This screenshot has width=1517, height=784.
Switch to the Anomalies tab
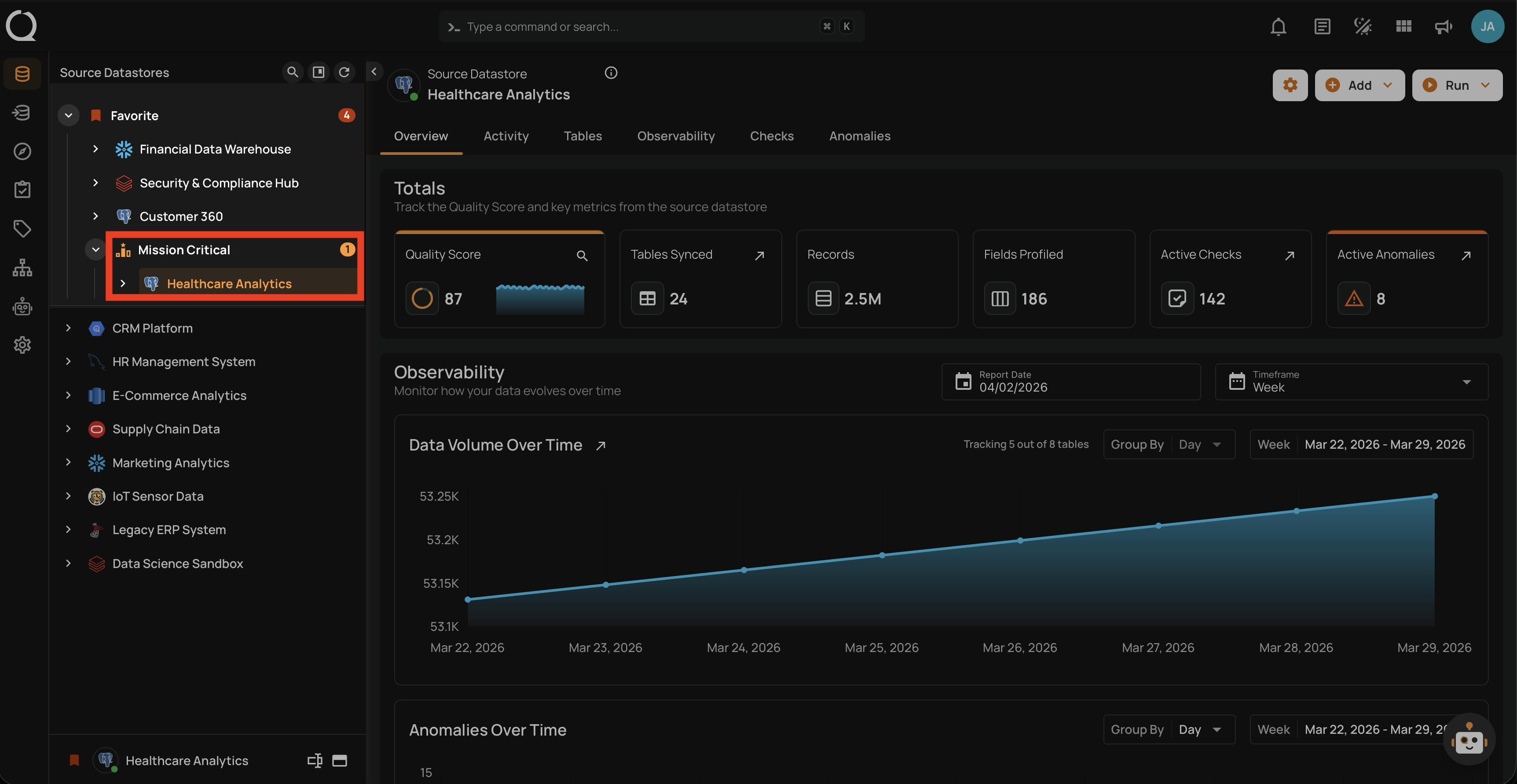coord(859,136)
